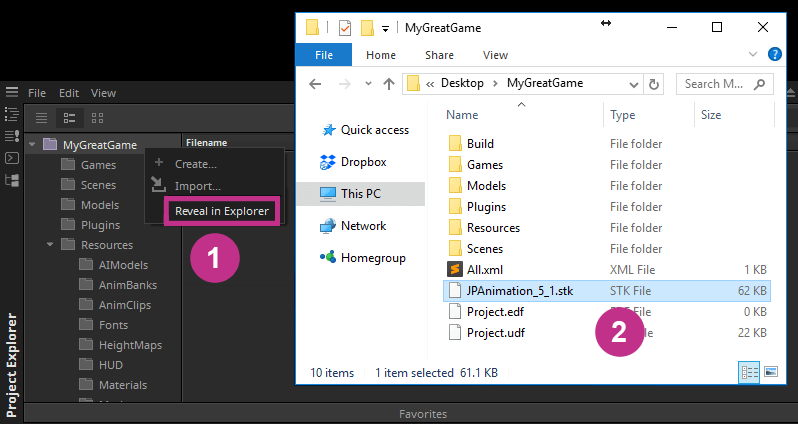This screenshot has width=798, height=424.
Task: Select Dropbox in the navigation pane
Action: coord(362,161)
